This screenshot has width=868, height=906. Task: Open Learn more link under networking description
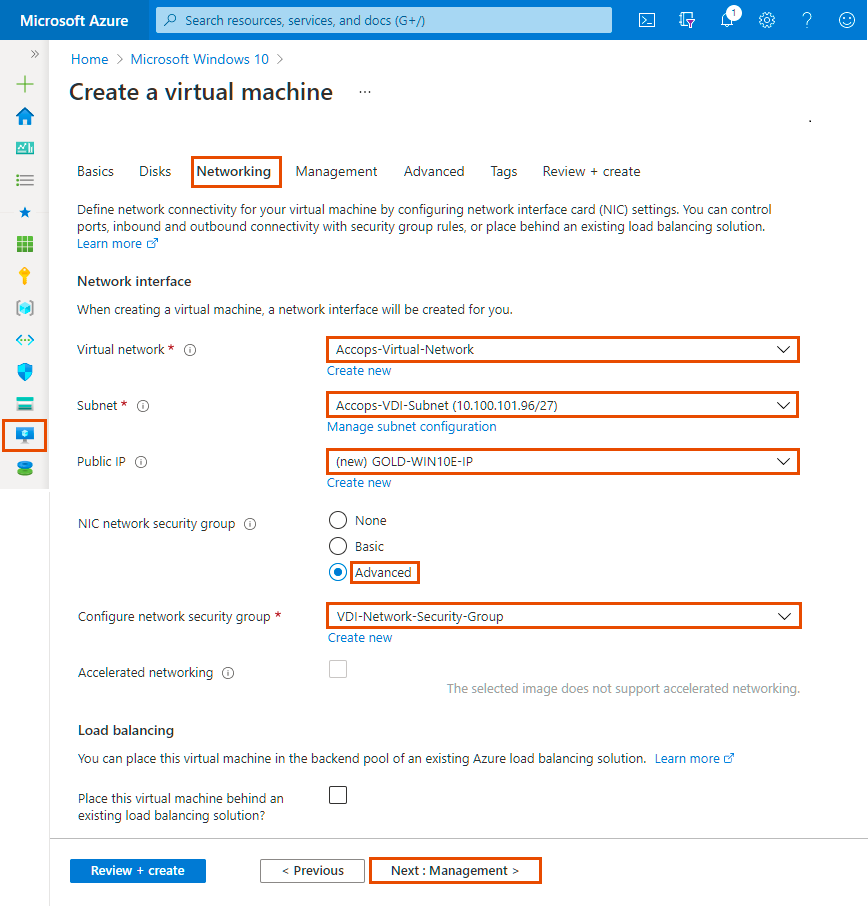tap(117, 244)
